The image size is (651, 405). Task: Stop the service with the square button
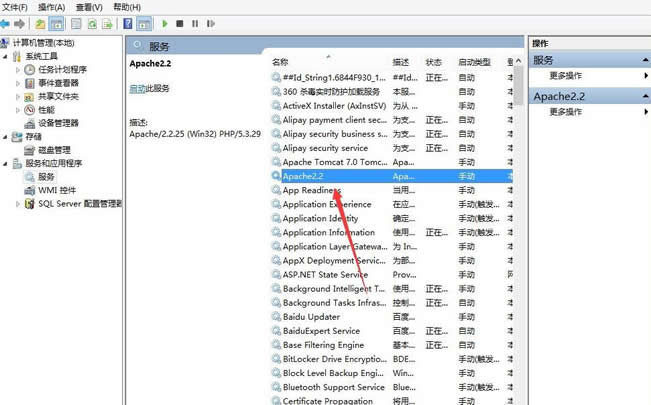179,24
